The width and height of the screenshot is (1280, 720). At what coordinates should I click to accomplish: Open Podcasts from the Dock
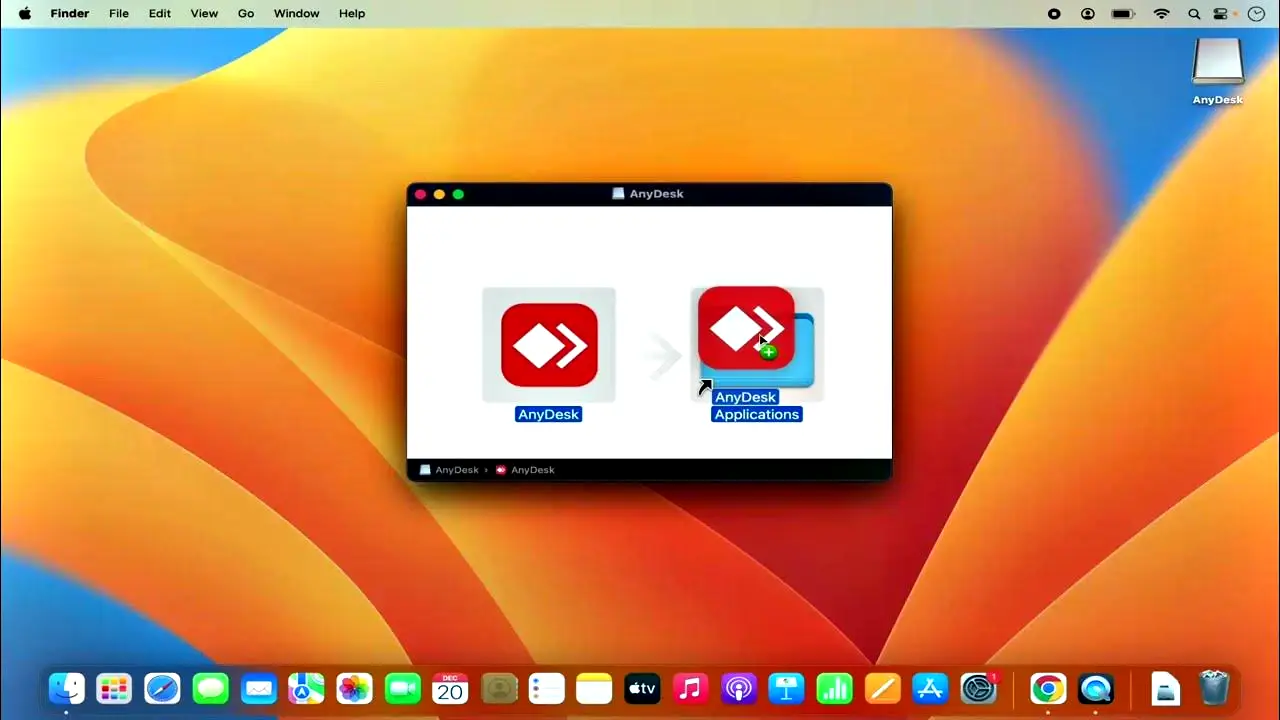coord(738,688)
